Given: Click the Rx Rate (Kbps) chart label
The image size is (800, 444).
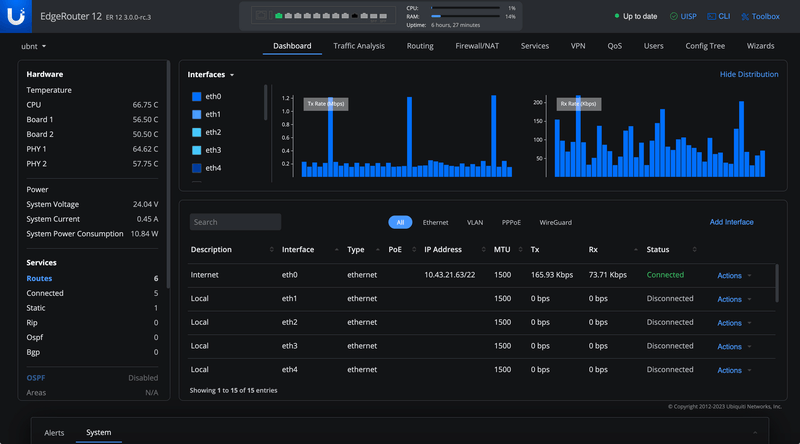Looking at the screenshot, I should coord(579,104).
